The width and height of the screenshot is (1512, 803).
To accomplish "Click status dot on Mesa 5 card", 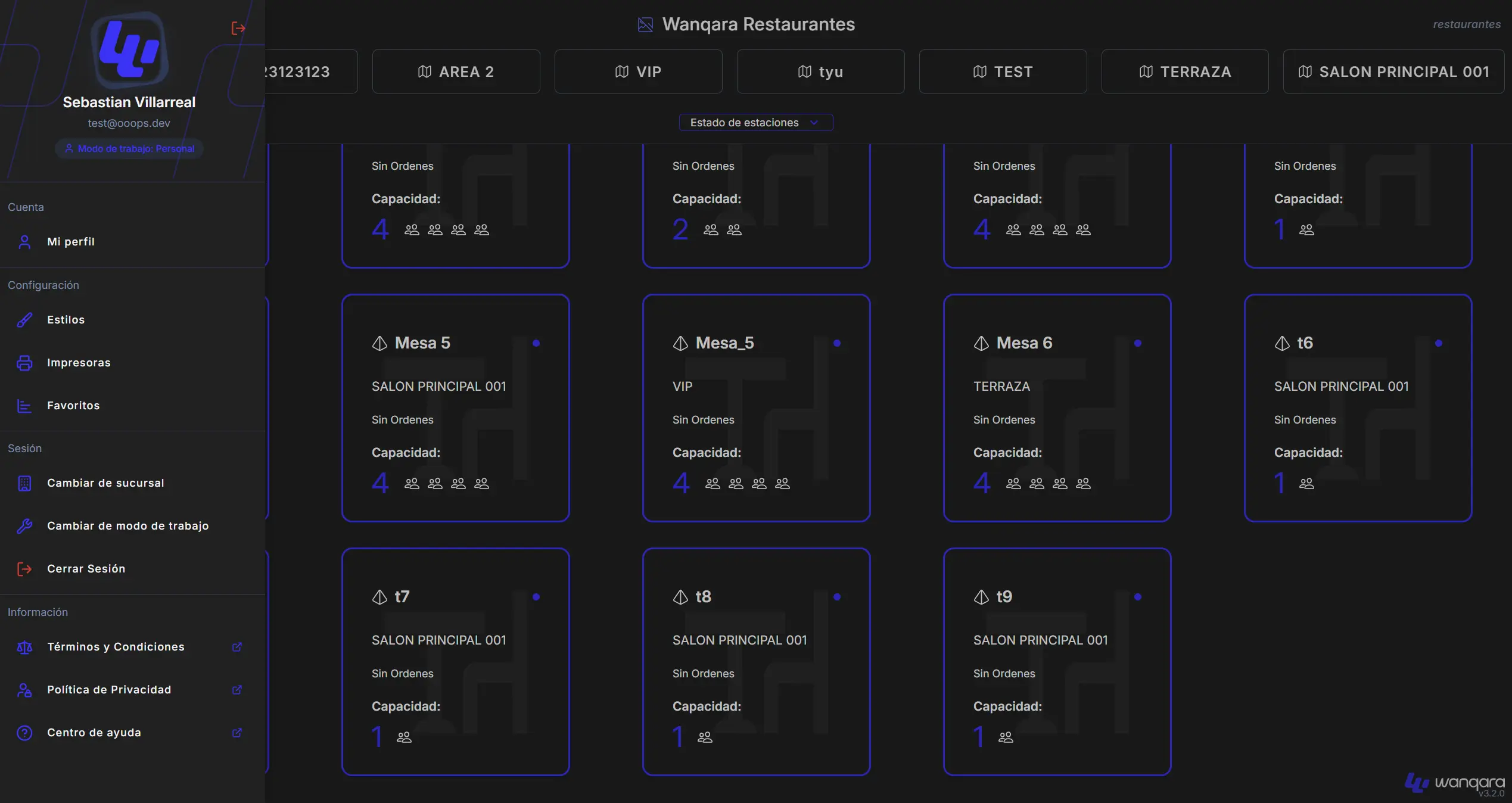I will pyautogui.click(x=536, y=343).
